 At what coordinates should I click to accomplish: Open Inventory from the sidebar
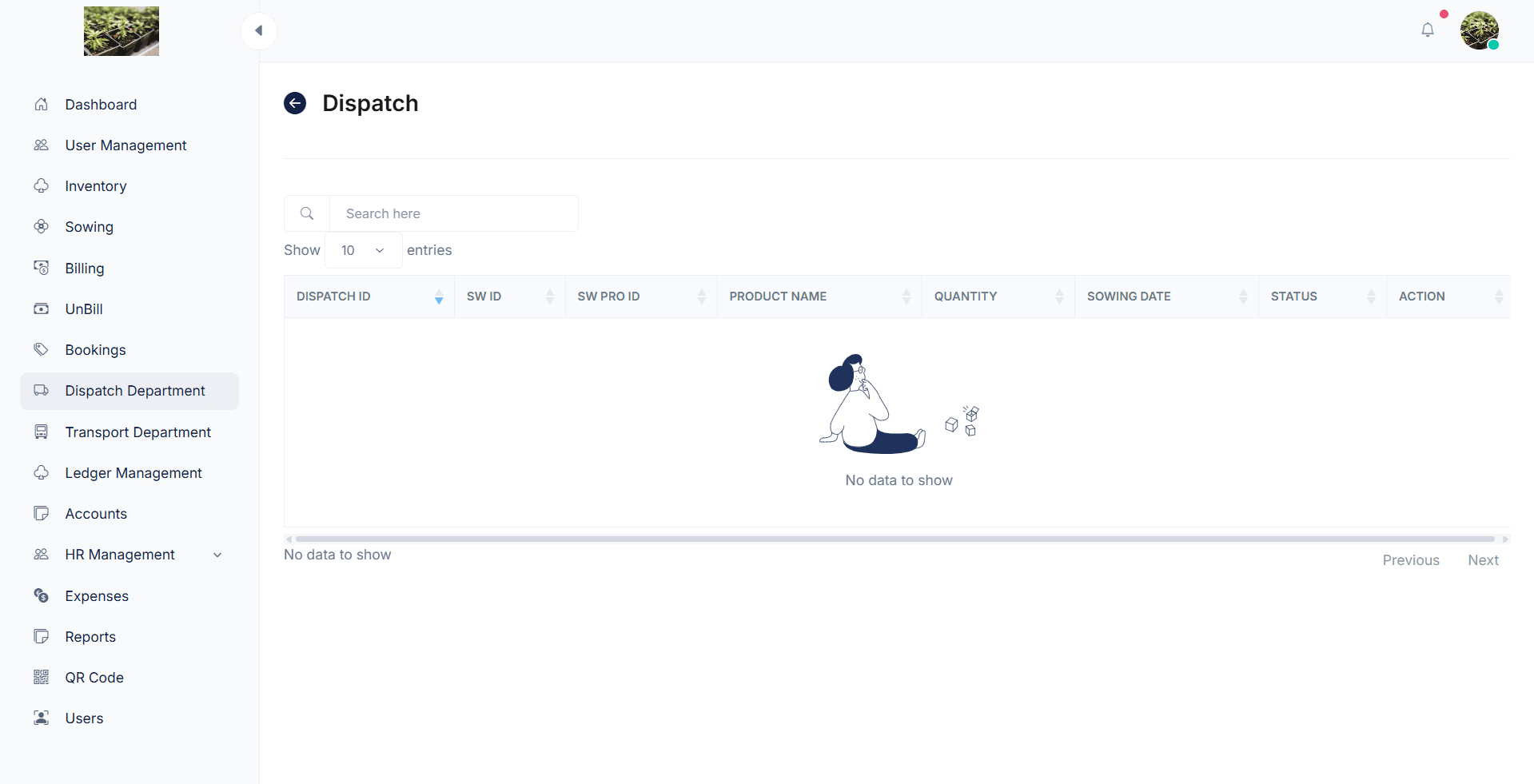96,186
